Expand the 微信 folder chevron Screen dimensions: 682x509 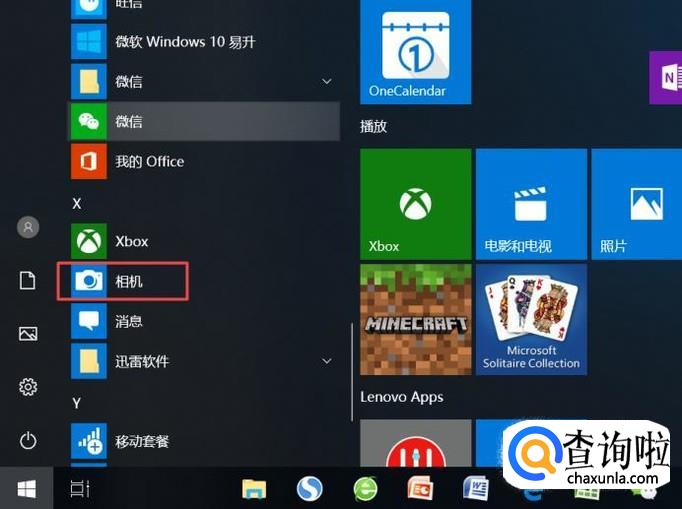point(326,81)
